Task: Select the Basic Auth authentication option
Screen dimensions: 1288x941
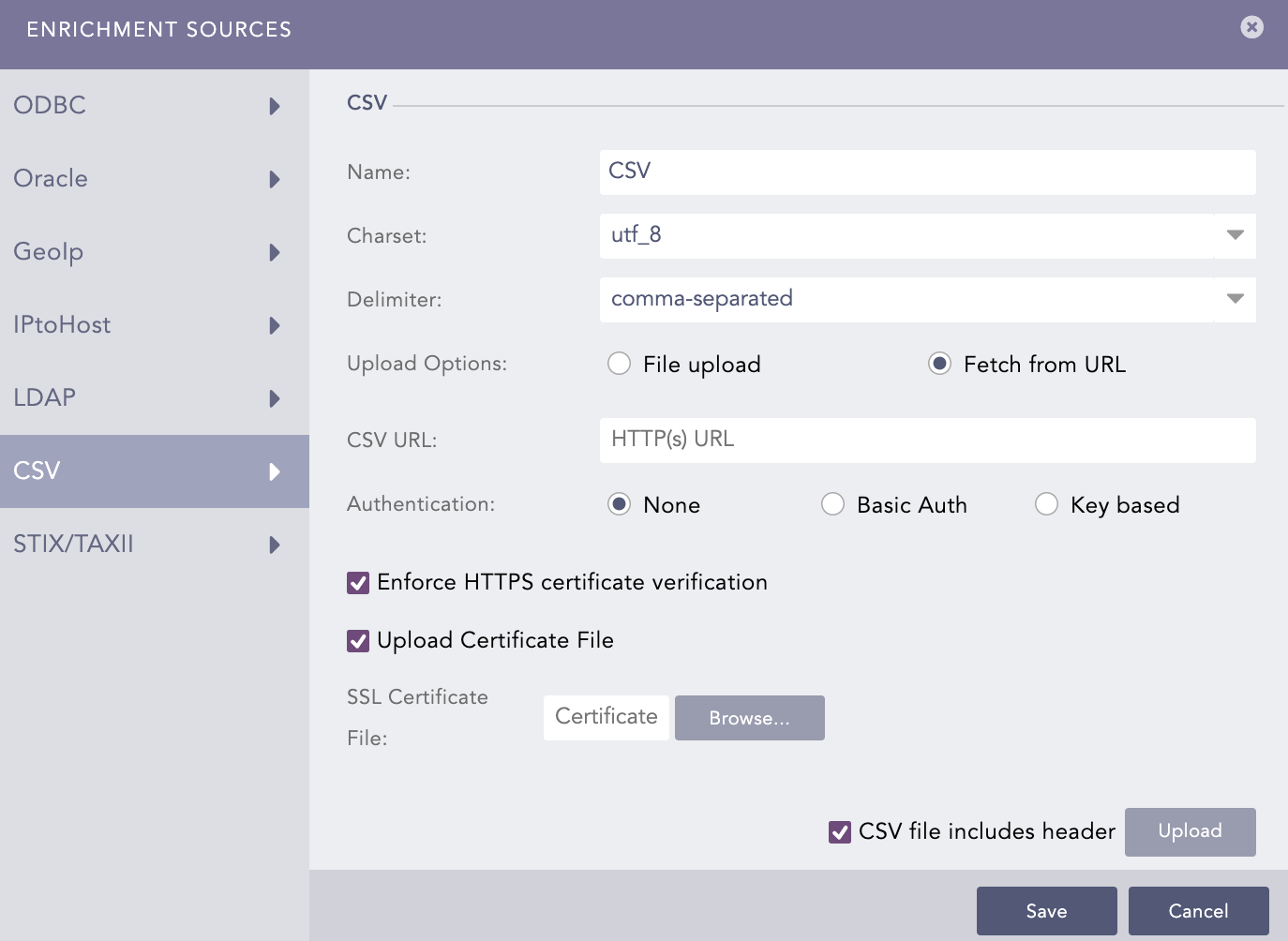Action: (833, 504)
